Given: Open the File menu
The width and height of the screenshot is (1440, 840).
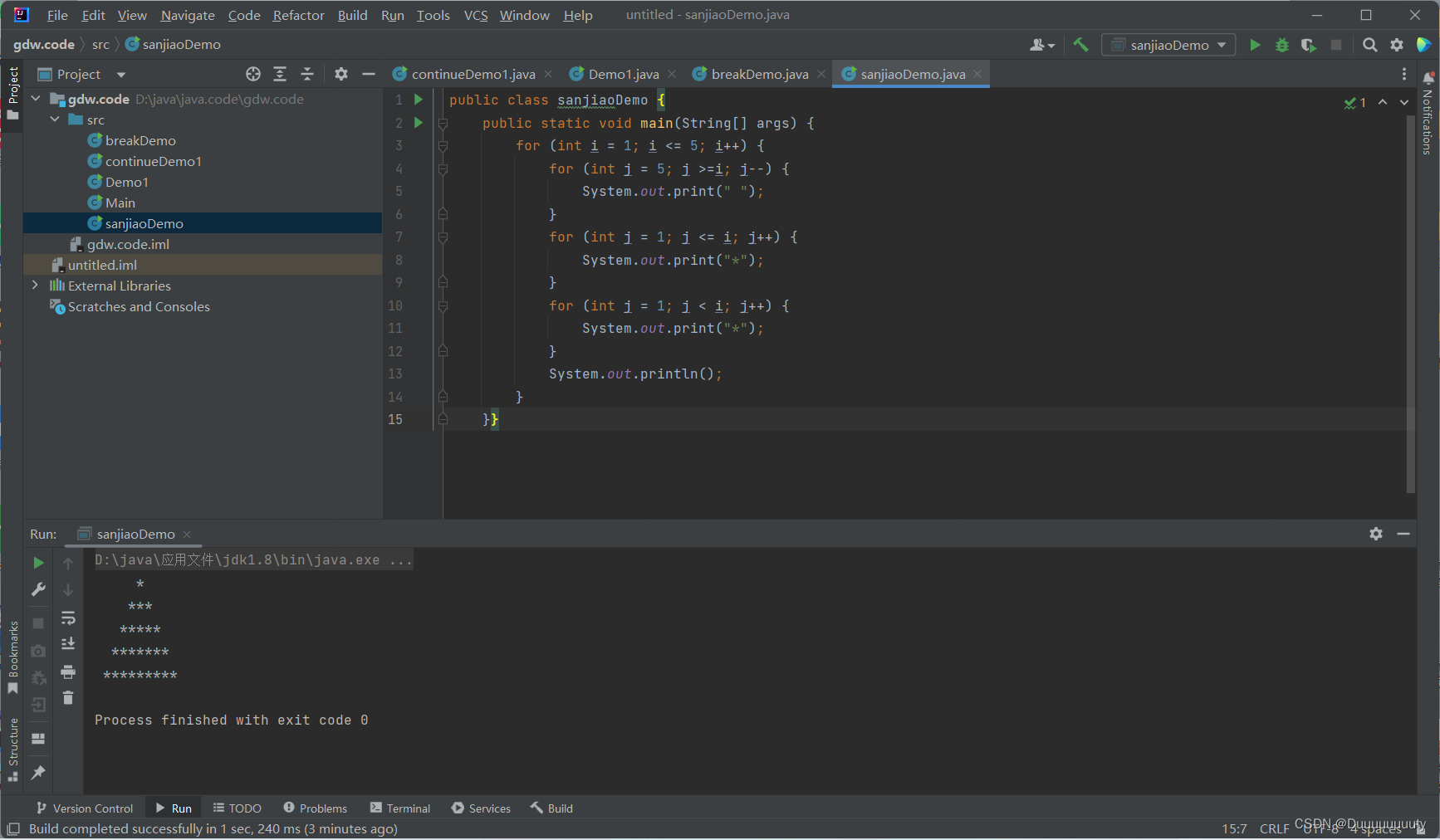Looking at the screenshot, I should (x=57, y=15).
